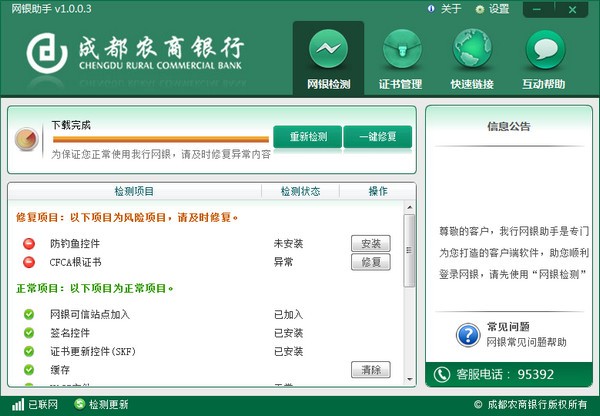The width and height of the screenshot is (600, 416).
Task: Click the 重新检测 button
Action: (308, 137)
